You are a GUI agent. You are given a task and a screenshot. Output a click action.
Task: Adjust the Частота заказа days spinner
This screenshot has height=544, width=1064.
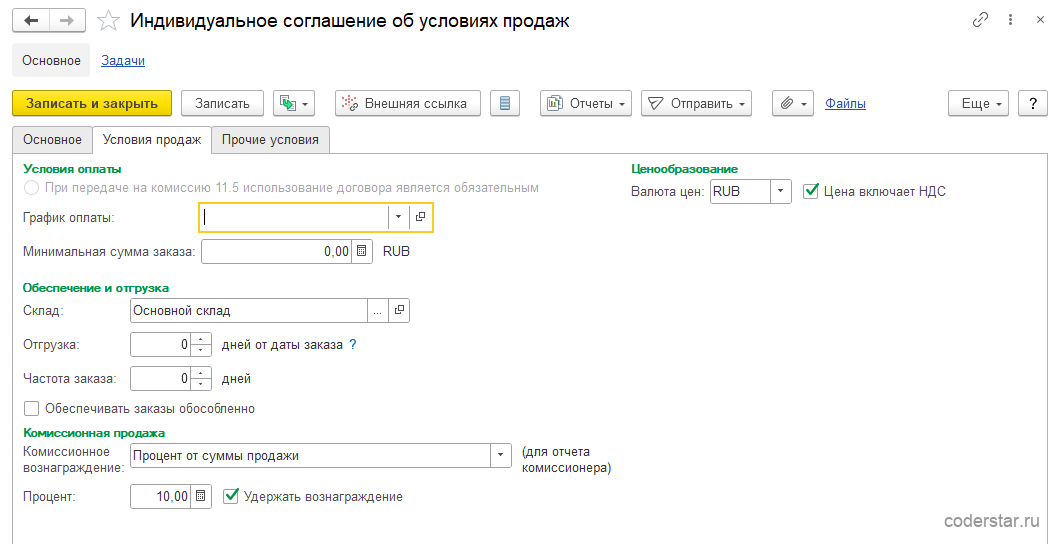click(201, 378)
